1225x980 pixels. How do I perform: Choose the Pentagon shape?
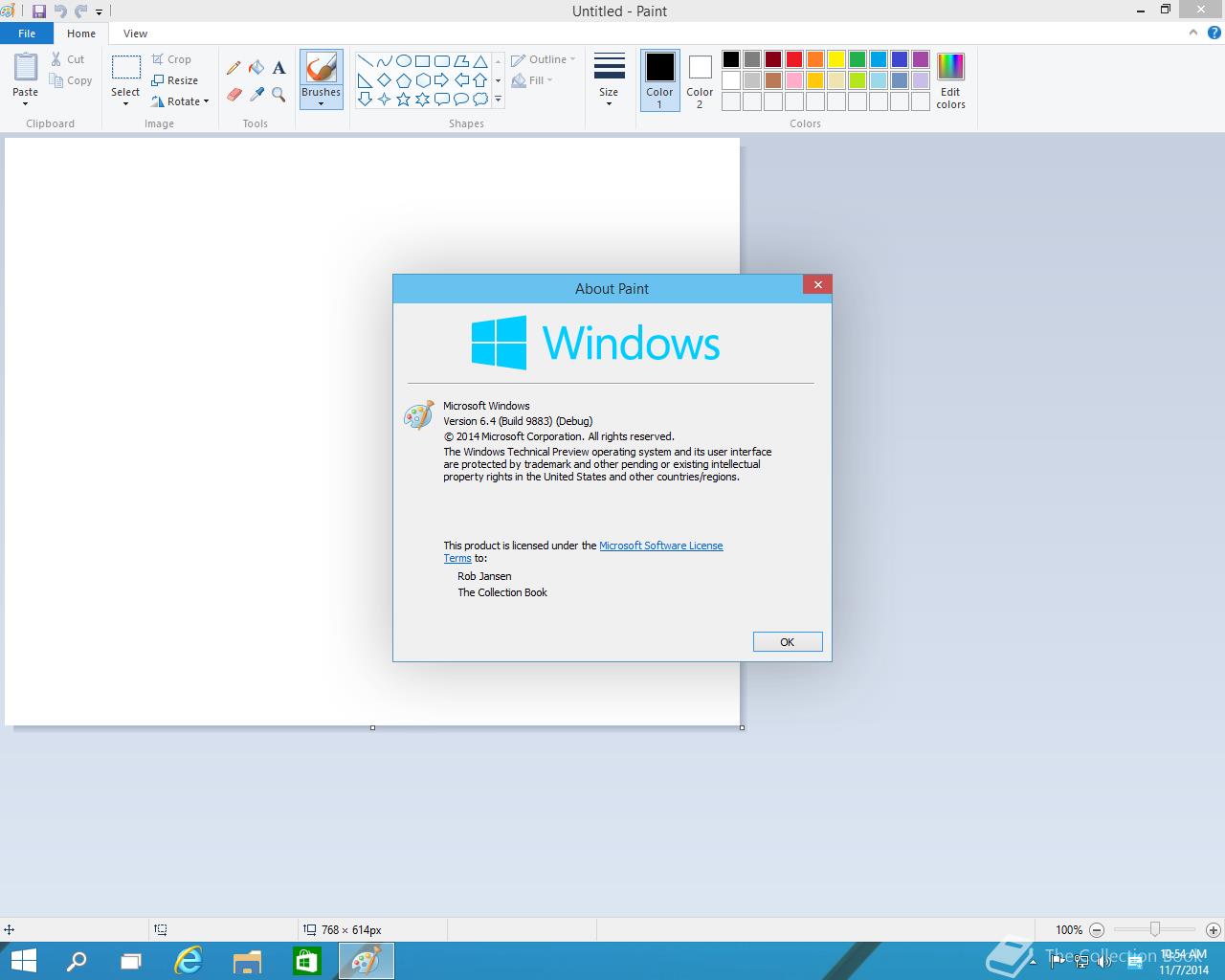[403, 80]
